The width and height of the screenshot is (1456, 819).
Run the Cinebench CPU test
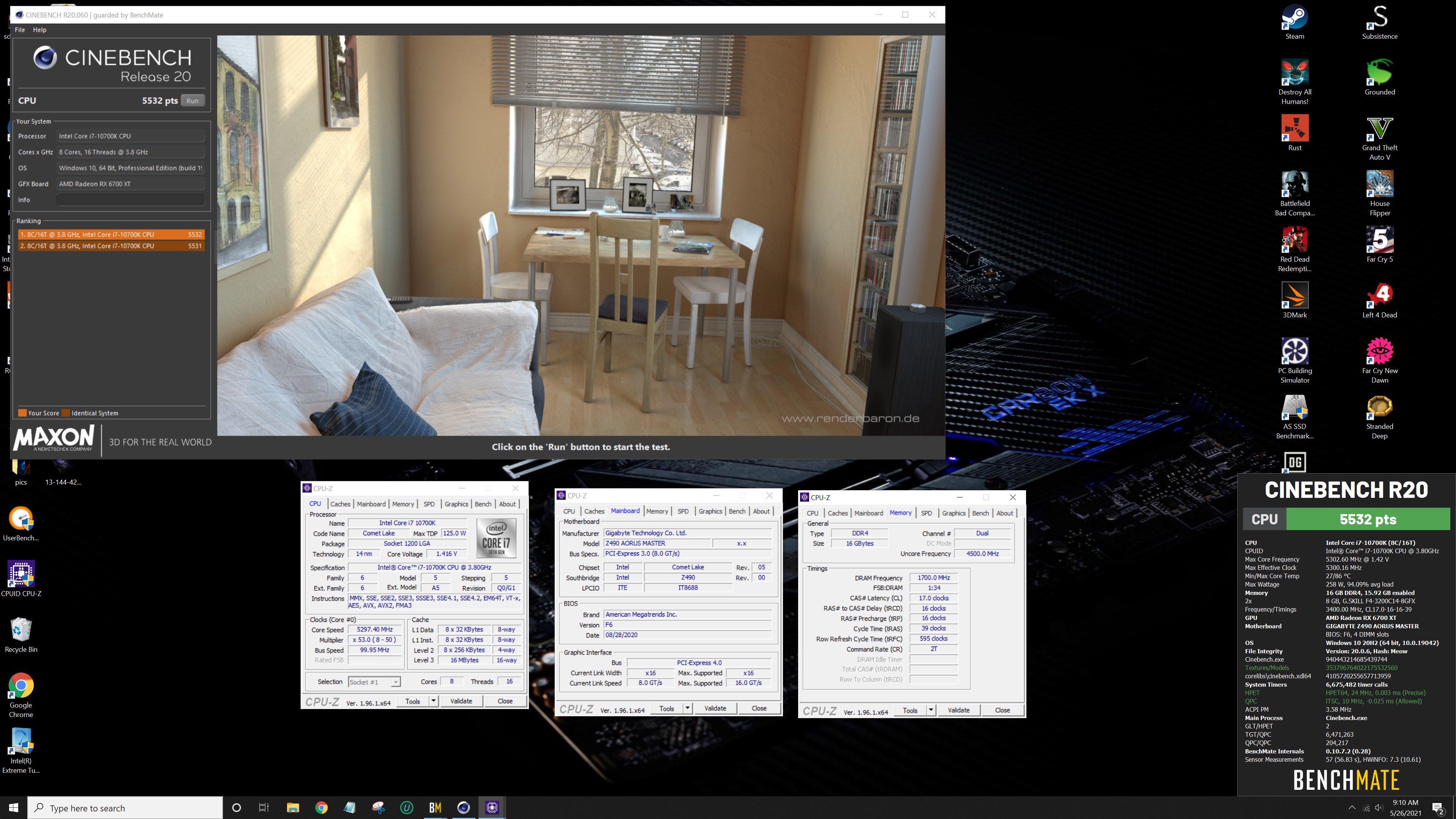(x=193, y=100)
